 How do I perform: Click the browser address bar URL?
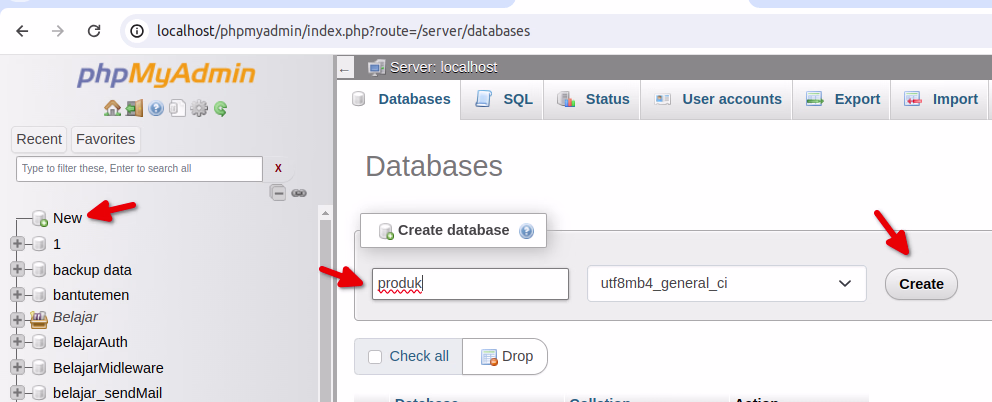pos(344,30)
